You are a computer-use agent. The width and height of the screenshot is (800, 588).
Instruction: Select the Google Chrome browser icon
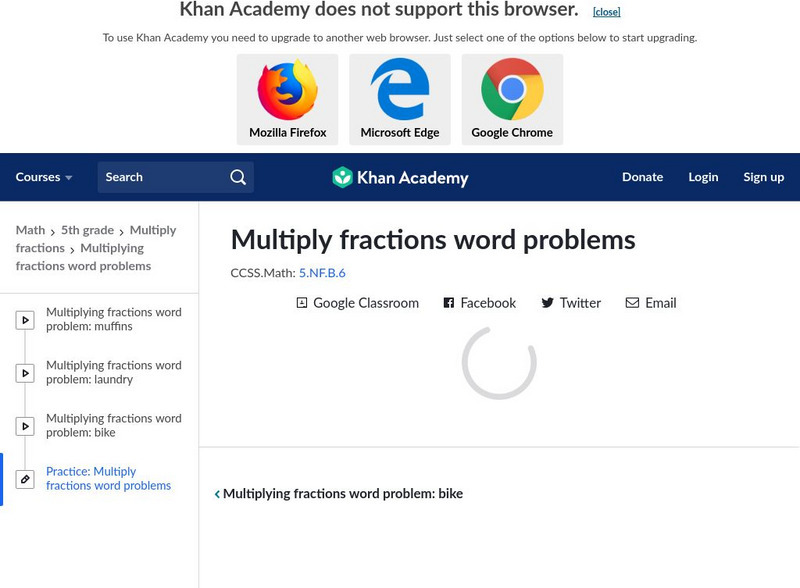coord(512,90)
